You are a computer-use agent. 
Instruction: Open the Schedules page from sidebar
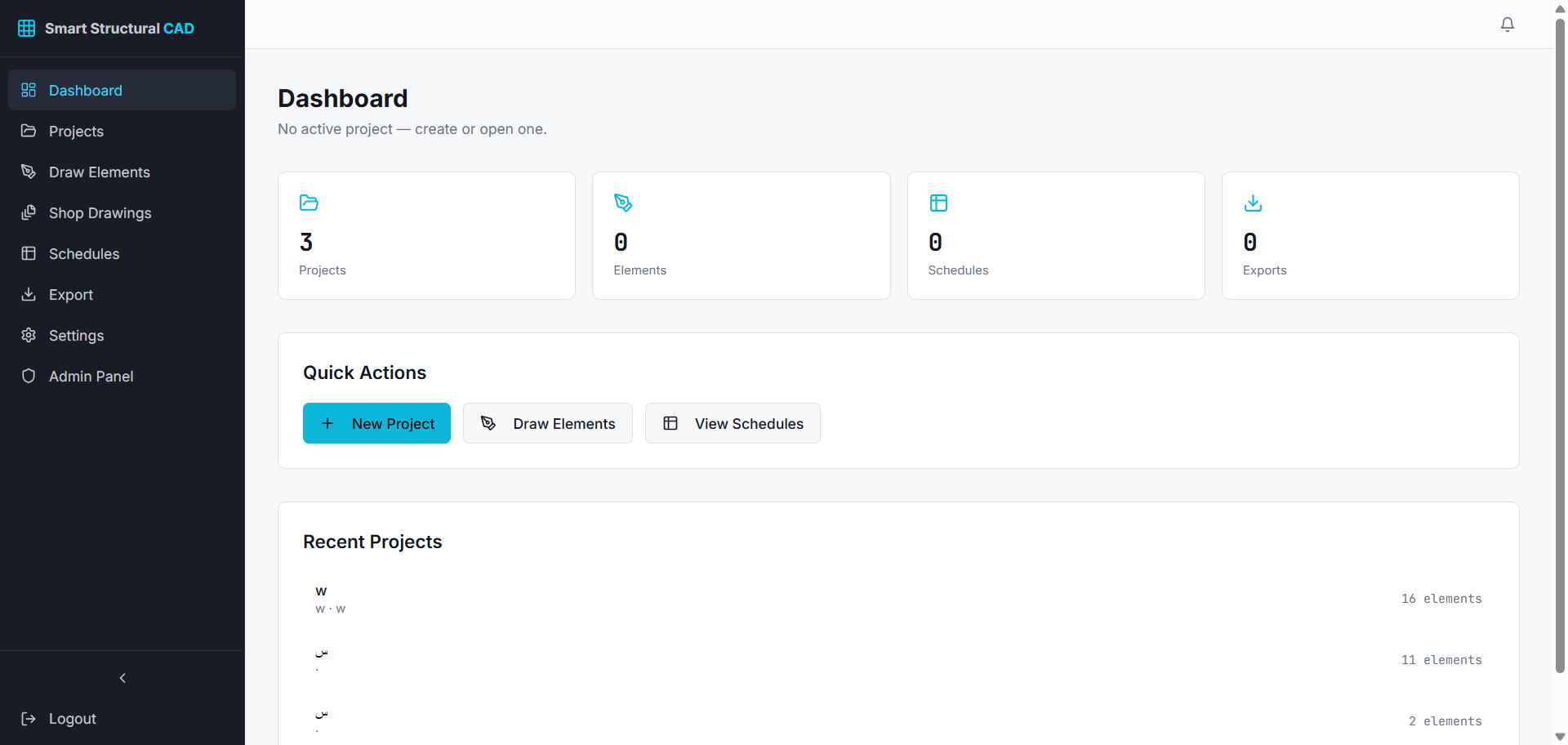(122, 253)
